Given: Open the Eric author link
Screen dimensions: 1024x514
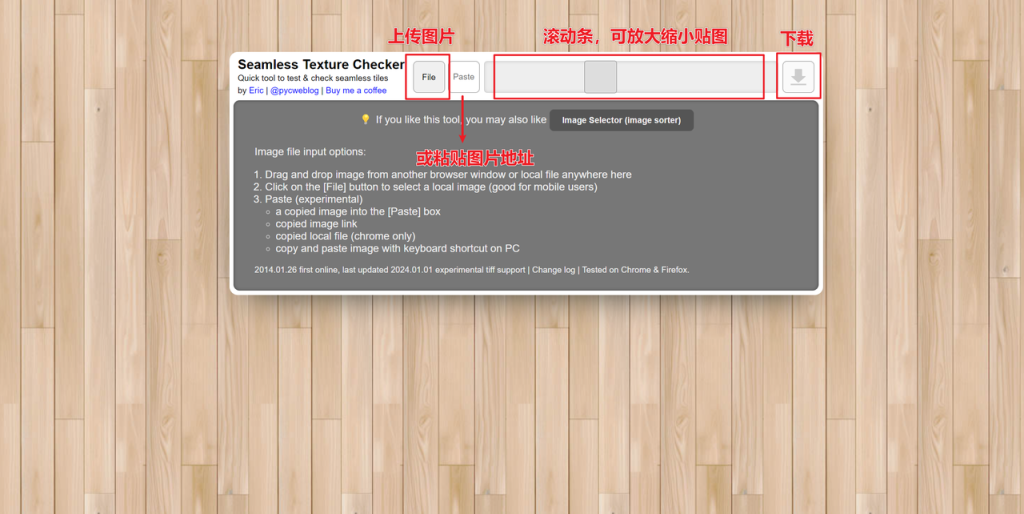Looking at the screenshot, I should 256,90.
